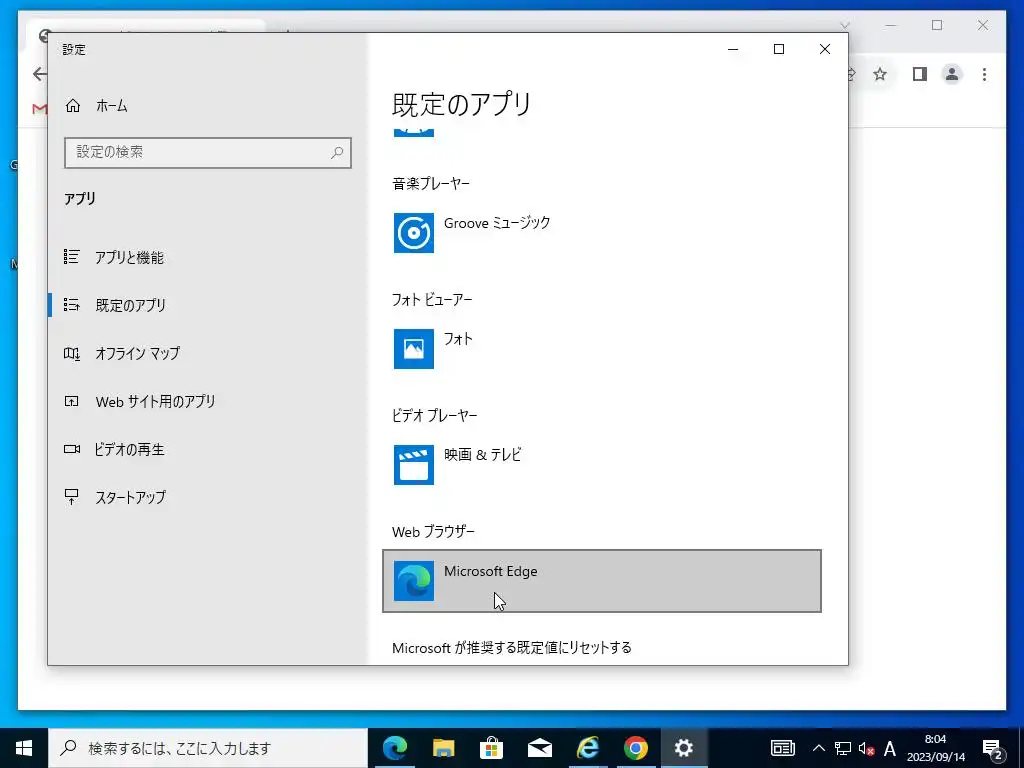Image resolution: width=1024 pixels, height=768 pixels.
Task: Open Mail app from the taskbar
Action: [x=539, y=748]
